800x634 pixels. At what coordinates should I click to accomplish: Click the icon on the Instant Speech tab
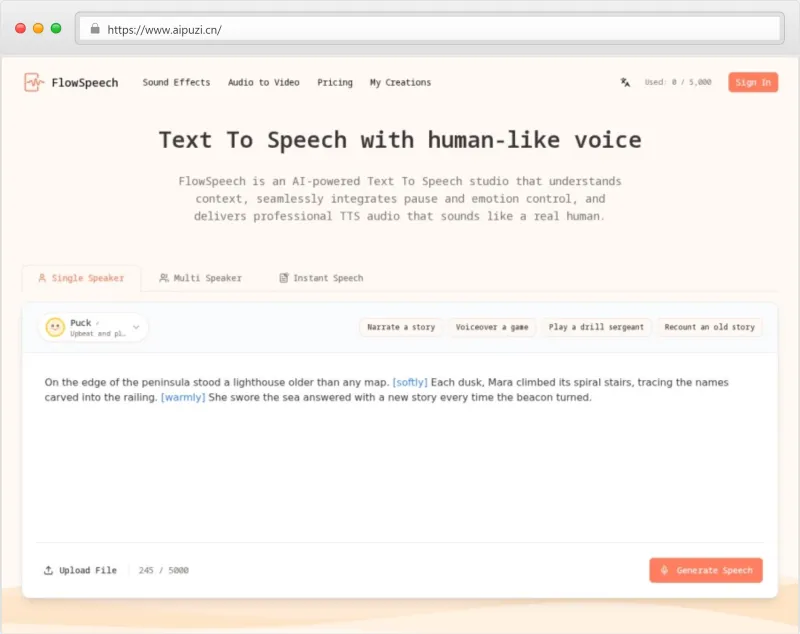285,278
